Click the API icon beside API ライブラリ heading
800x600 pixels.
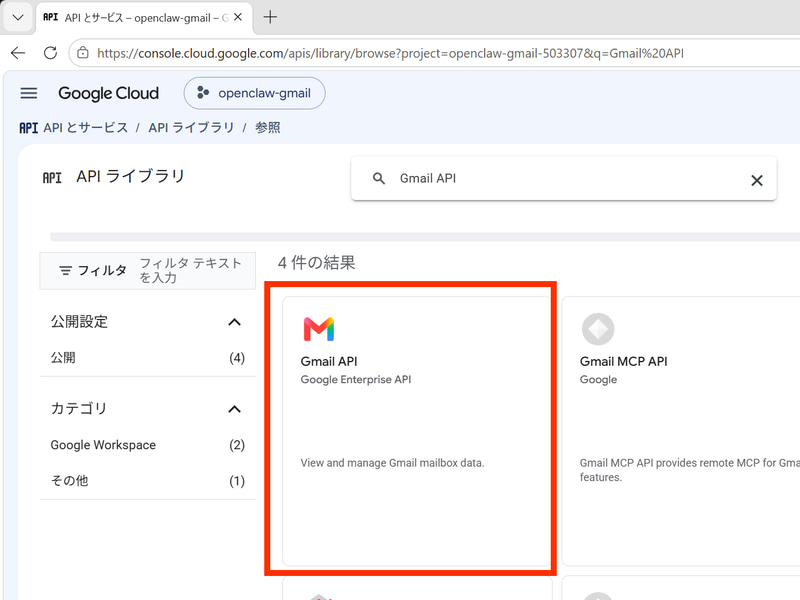point(52,178)
